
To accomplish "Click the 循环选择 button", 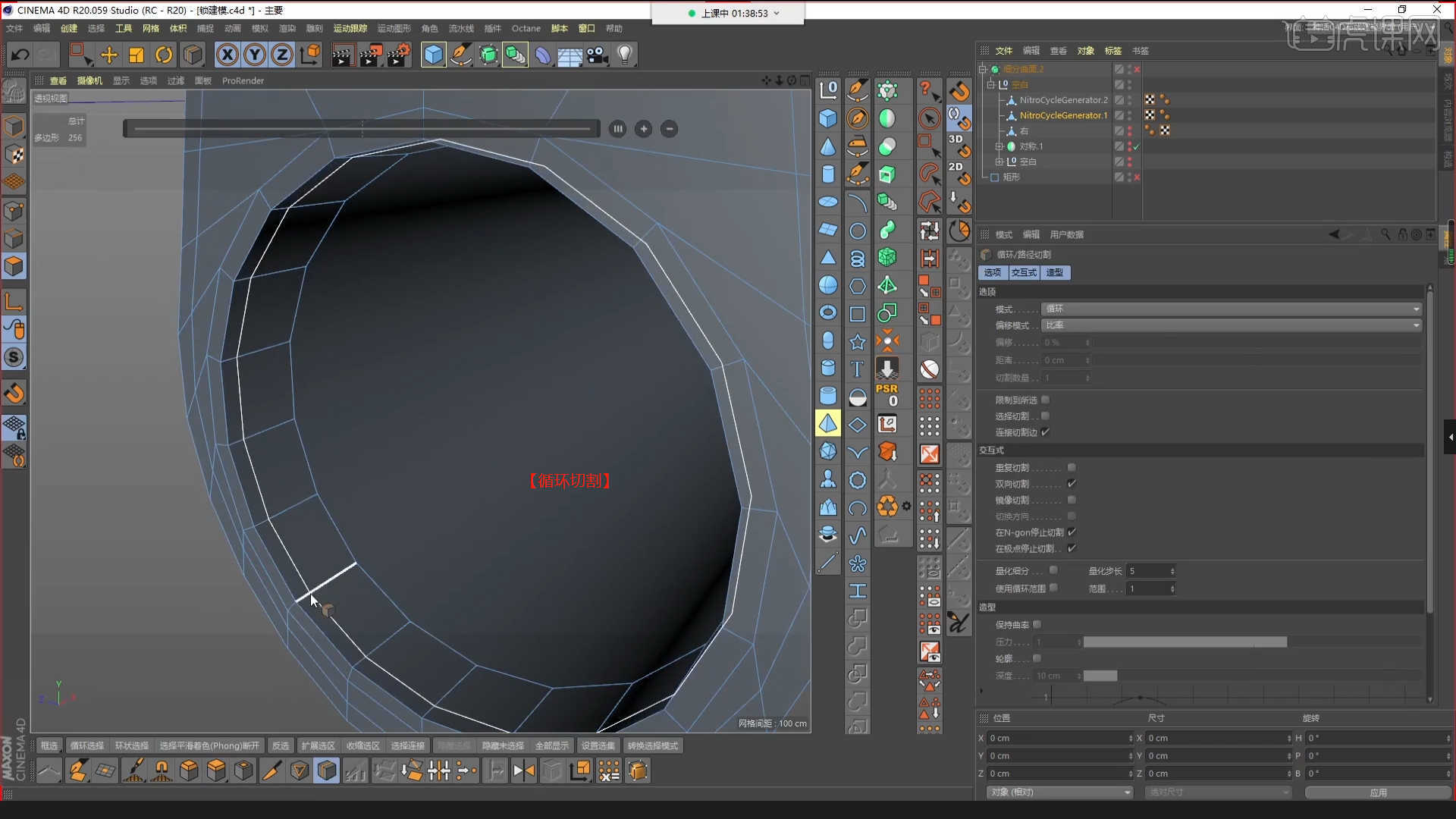I will [87, 745].
